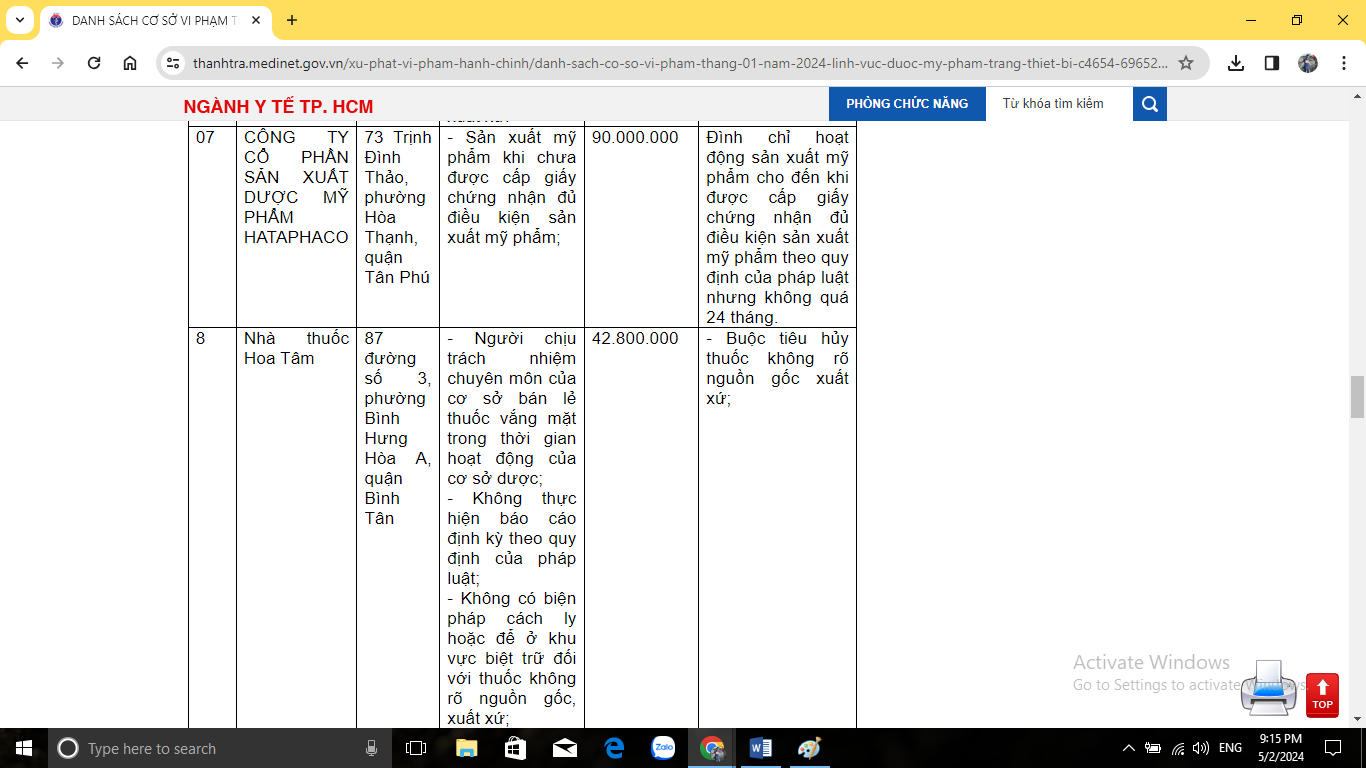
Task: Focus the Từ khóa tìm kiếm search field
Action: click(1059, 104)
